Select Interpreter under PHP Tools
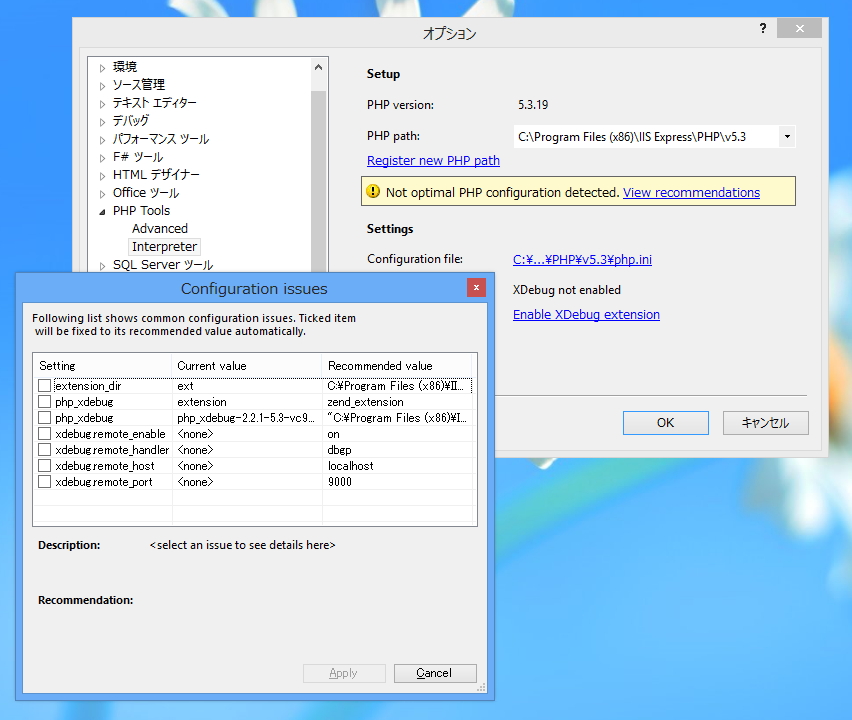The image size is (852, 720). click(x=164, y=246)
